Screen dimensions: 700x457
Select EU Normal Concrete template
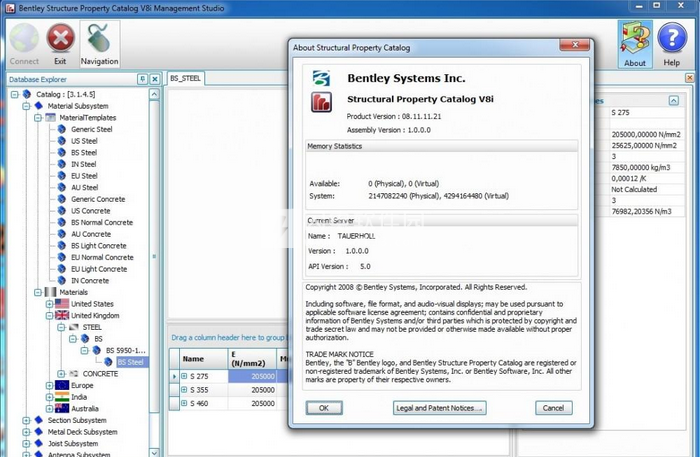[102, 257]
